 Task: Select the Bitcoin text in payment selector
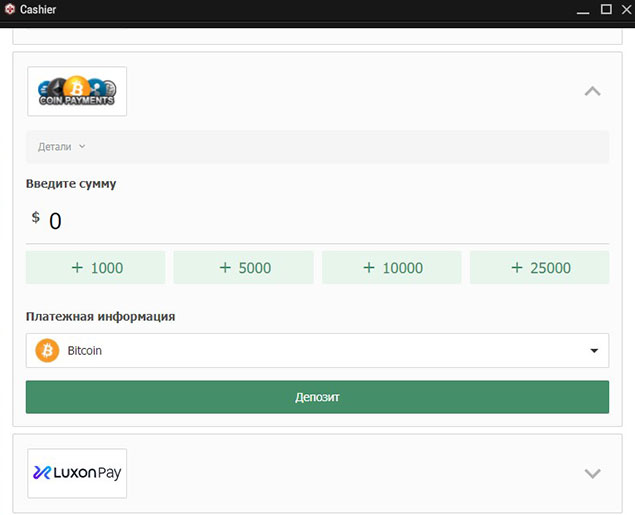85,351
